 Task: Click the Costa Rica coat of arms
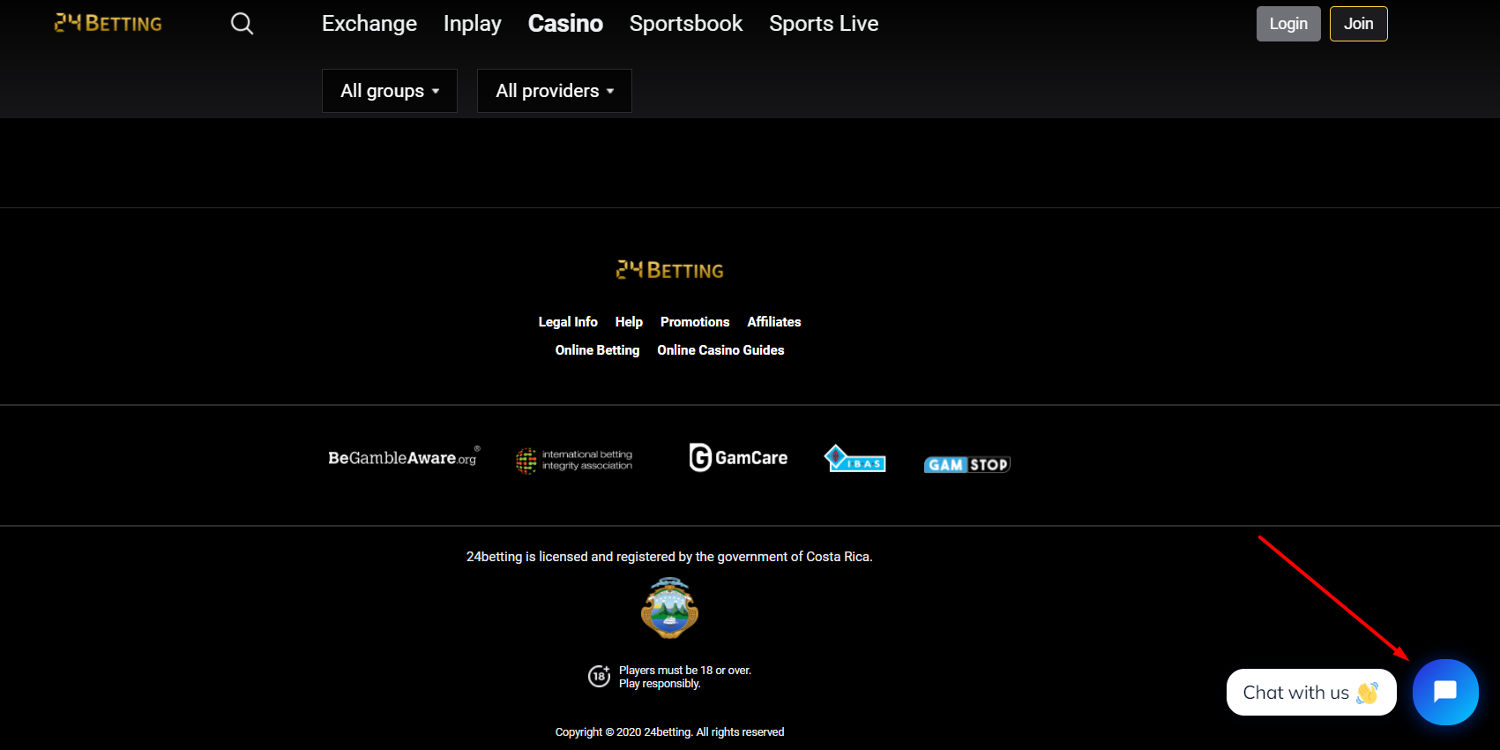point(670,608)
